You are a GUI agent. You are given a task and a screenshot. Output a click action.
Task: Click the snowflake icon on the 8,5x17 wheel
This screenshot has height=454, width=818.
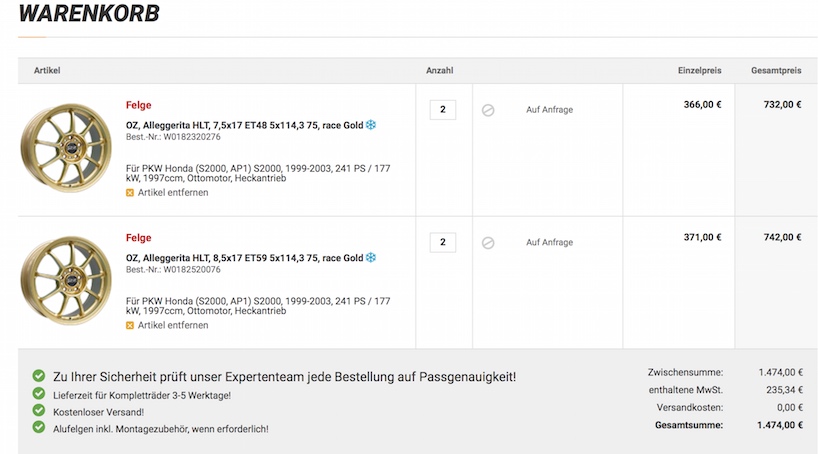pyautogui.click(x=370, y=258)
